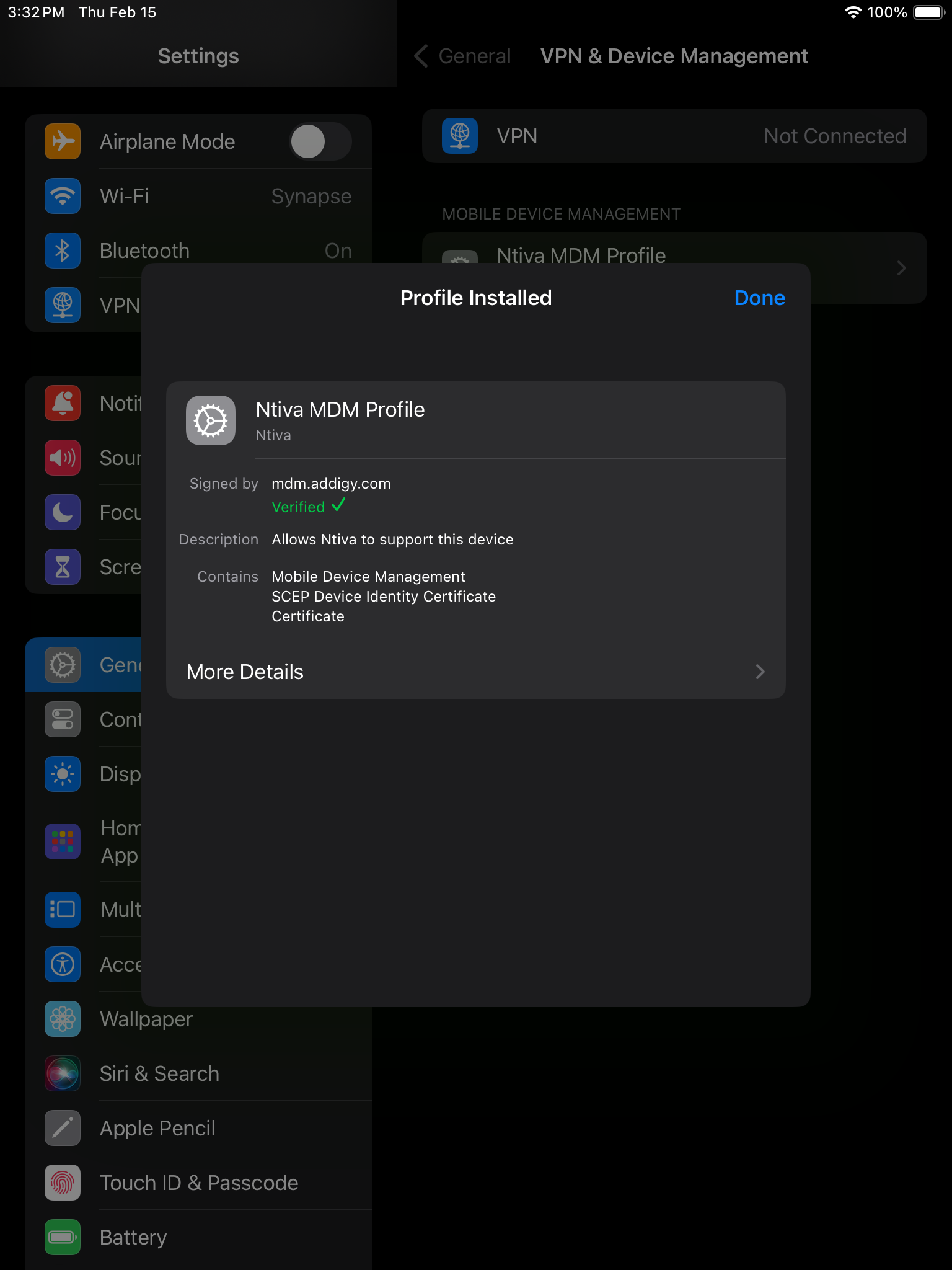952x1270 pixels.
Task: Tap the Control Center toggles icon
Action: point(63,719)
